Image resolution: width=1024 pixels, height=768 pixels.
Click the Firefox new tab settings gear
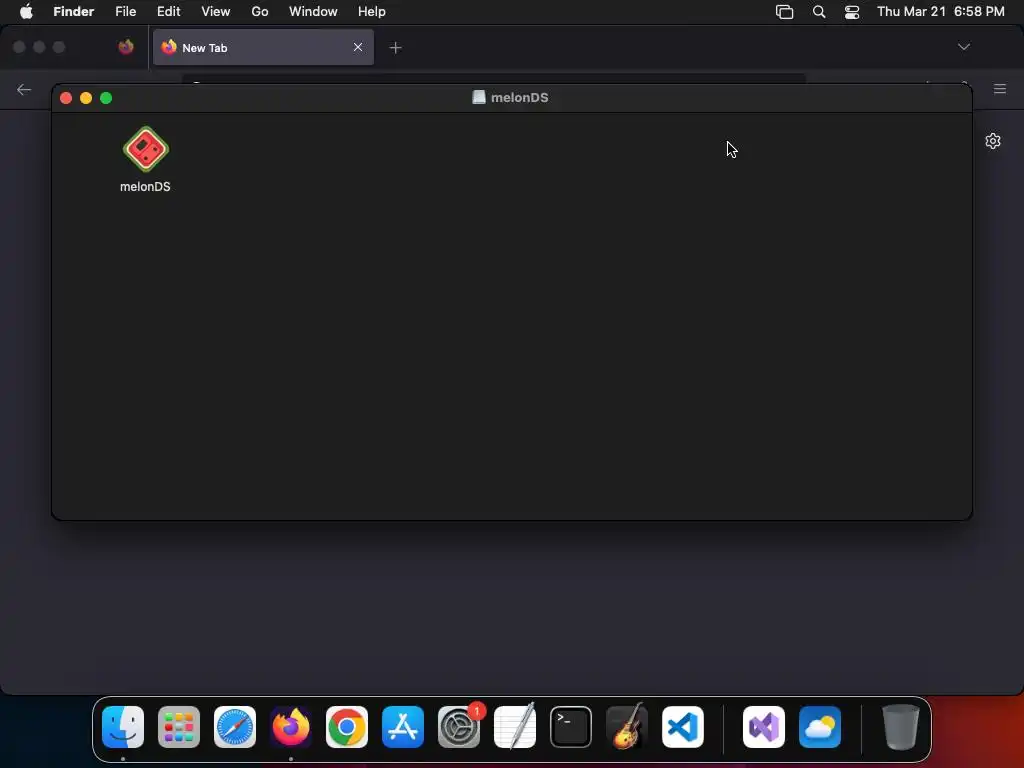(993, 141)
